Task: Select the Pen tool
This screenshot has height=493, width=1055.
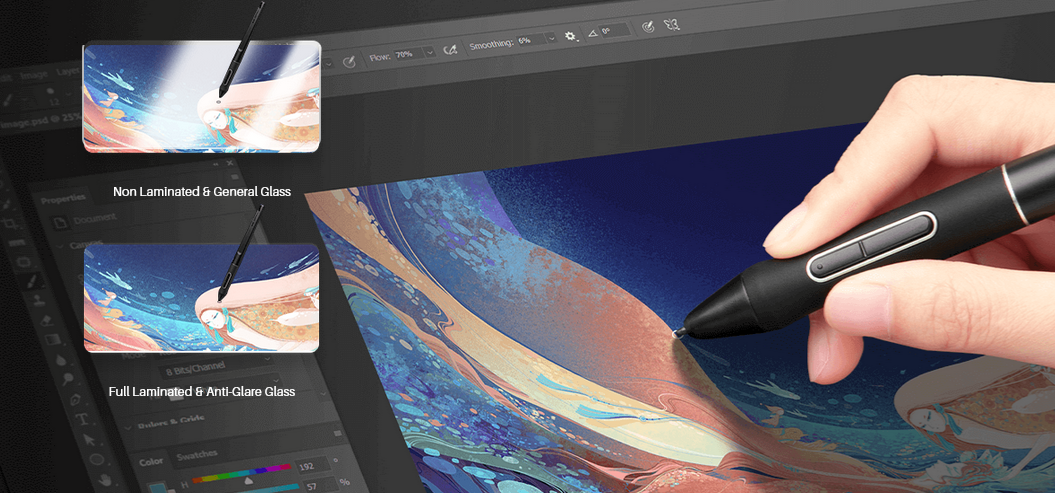Action: [x=75, y=400]
